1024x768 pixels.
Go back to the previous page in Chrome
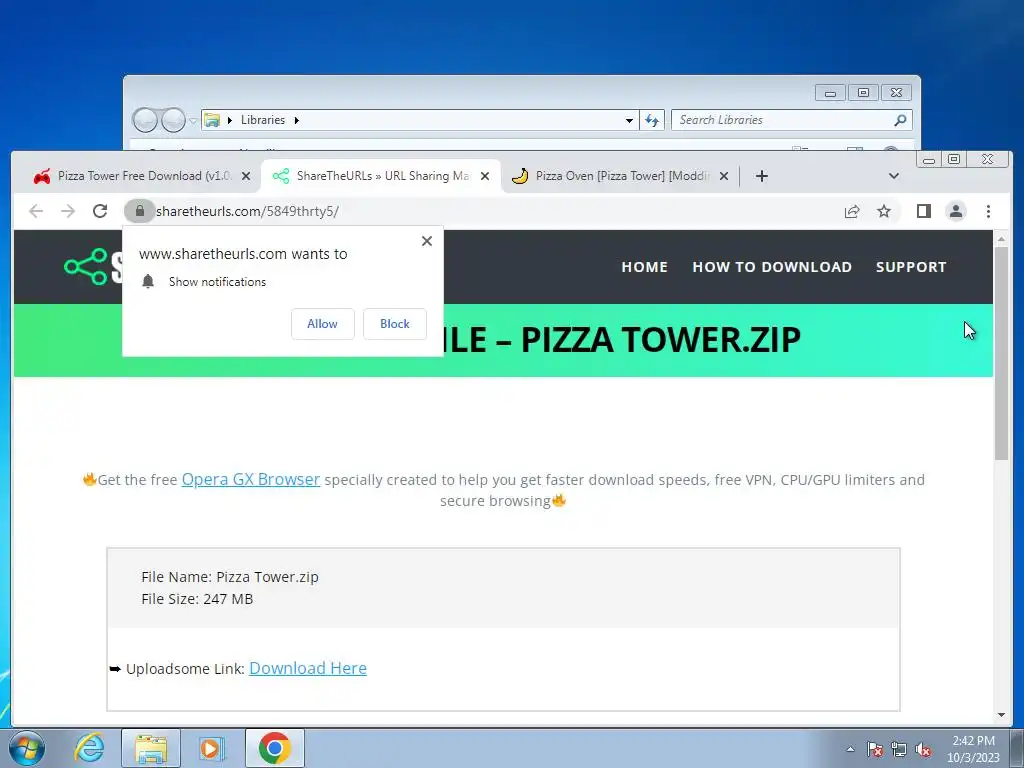pyautogui.click(x=36, y=211)
